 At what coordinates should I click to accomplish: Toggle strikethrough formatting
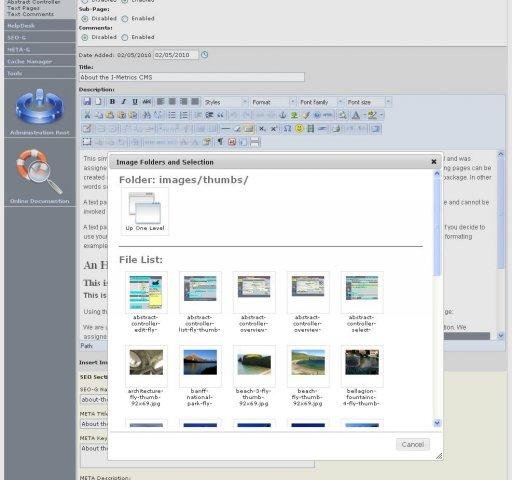(147, 102)
